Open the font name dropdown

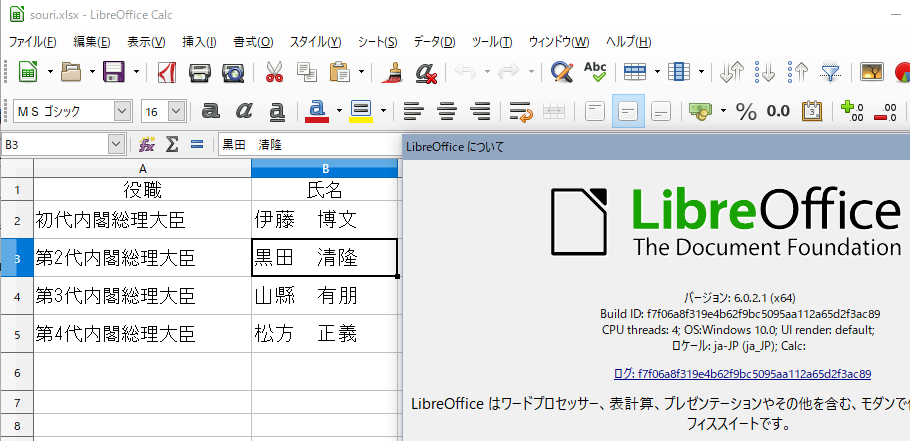click(122, 111)
